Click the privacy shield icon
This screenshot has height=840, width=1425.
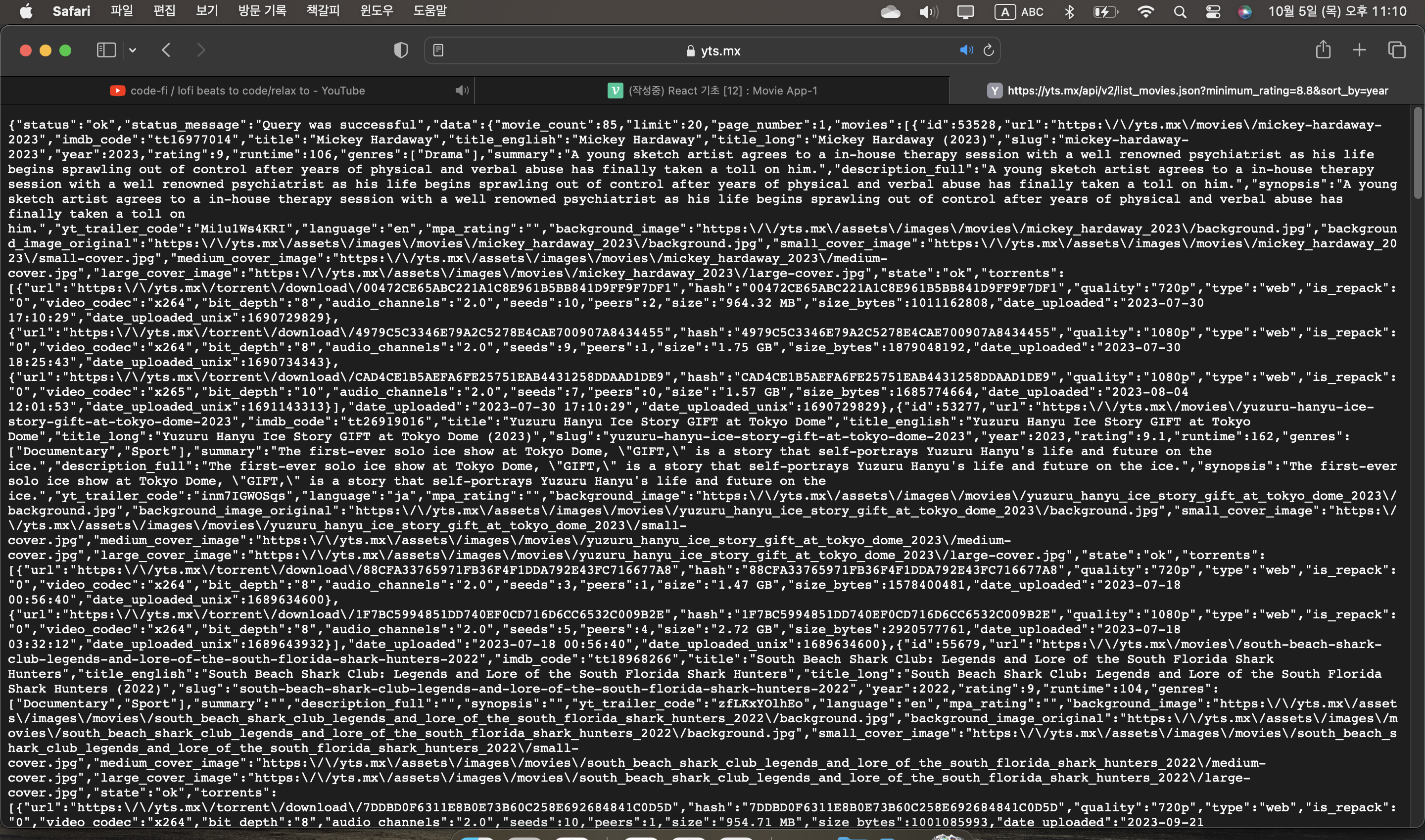401,50
